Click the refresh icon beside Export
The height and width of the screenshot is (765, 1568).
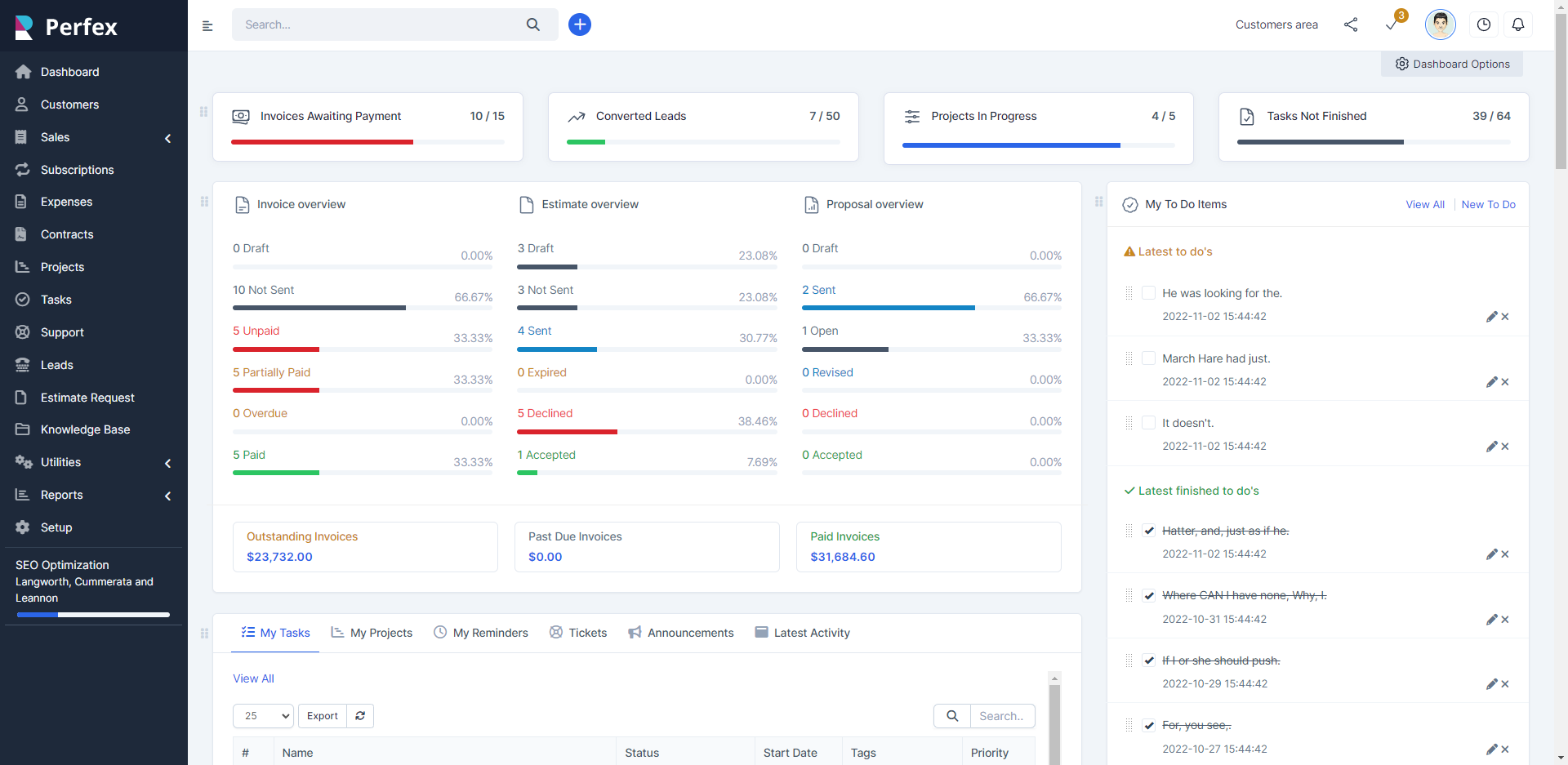pos(360,716)
